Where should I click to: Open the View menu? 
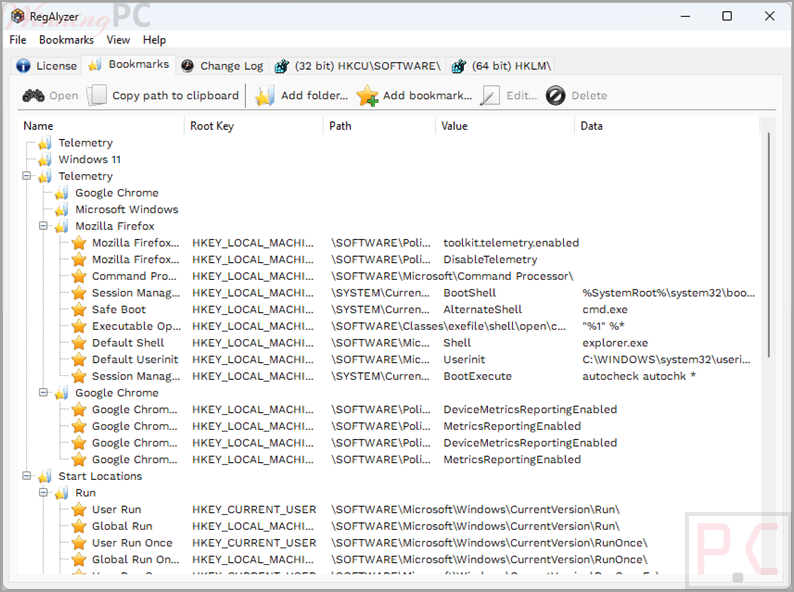point(118,40)
